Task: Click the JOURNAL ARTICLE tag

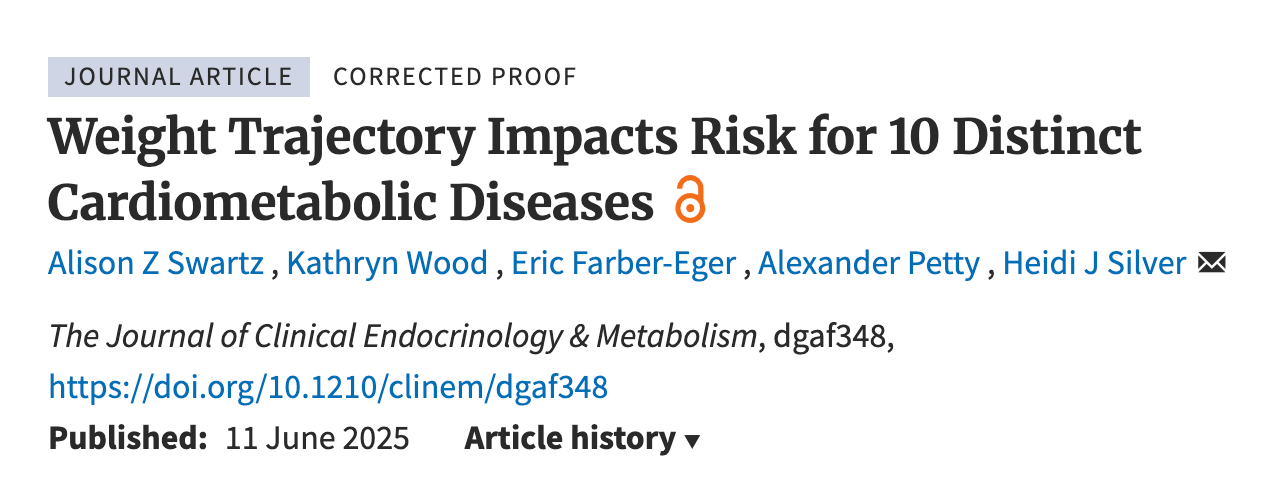Action: pyautogui.click(x=179, y=77)
